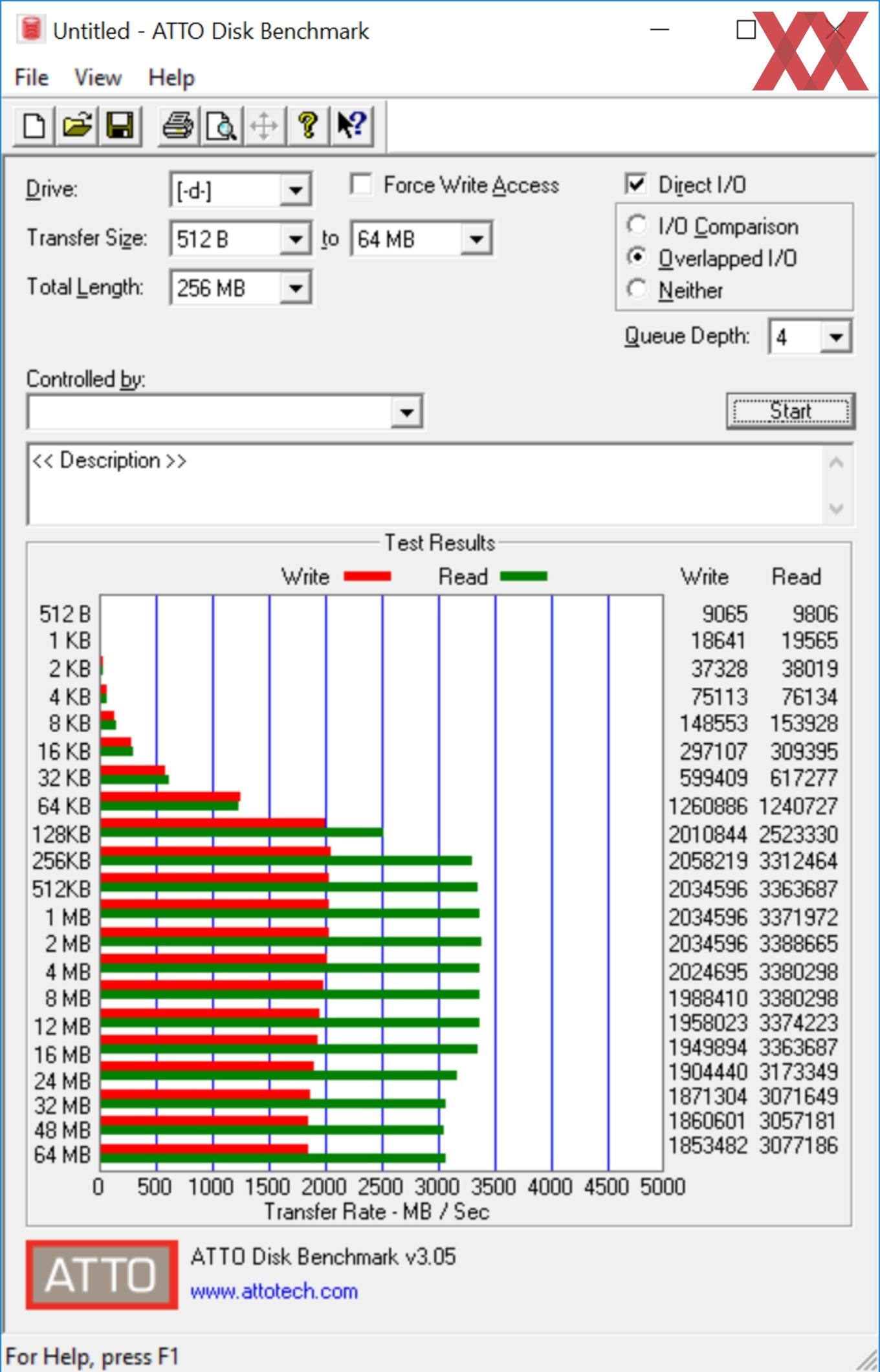Open the www.attotech.com link
This screenshot has height=1372, width=880.
[274, 1291]
